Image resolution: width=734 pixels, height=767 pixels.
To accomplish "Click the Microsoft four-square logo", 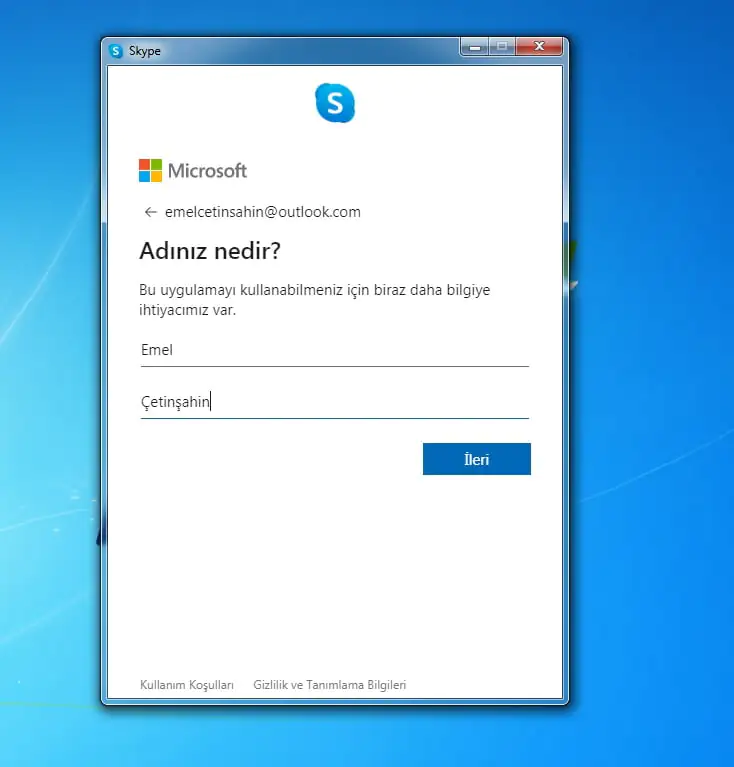I will coord(150,170).
